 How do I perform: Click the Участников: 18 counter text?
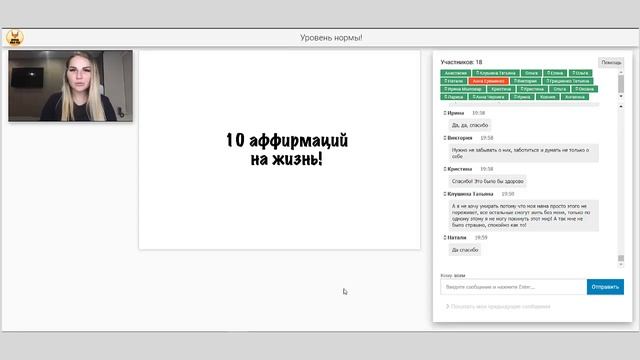coord(461,62)
